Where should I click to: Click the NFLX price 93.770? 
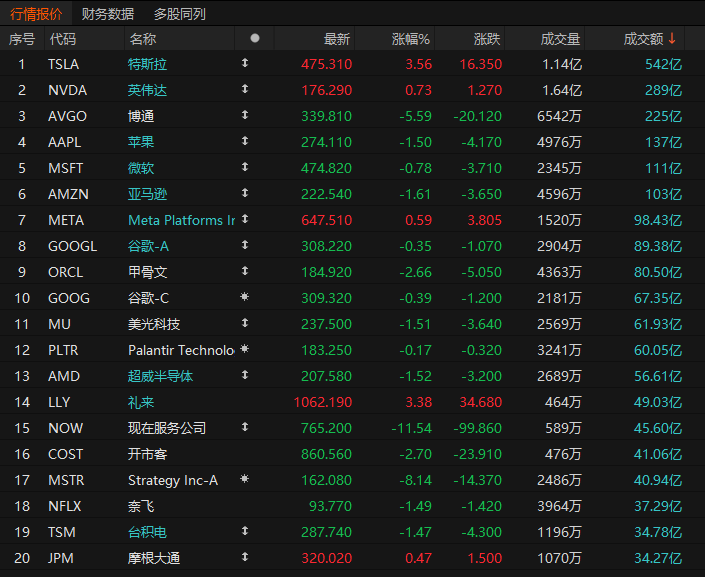[330, 507]
